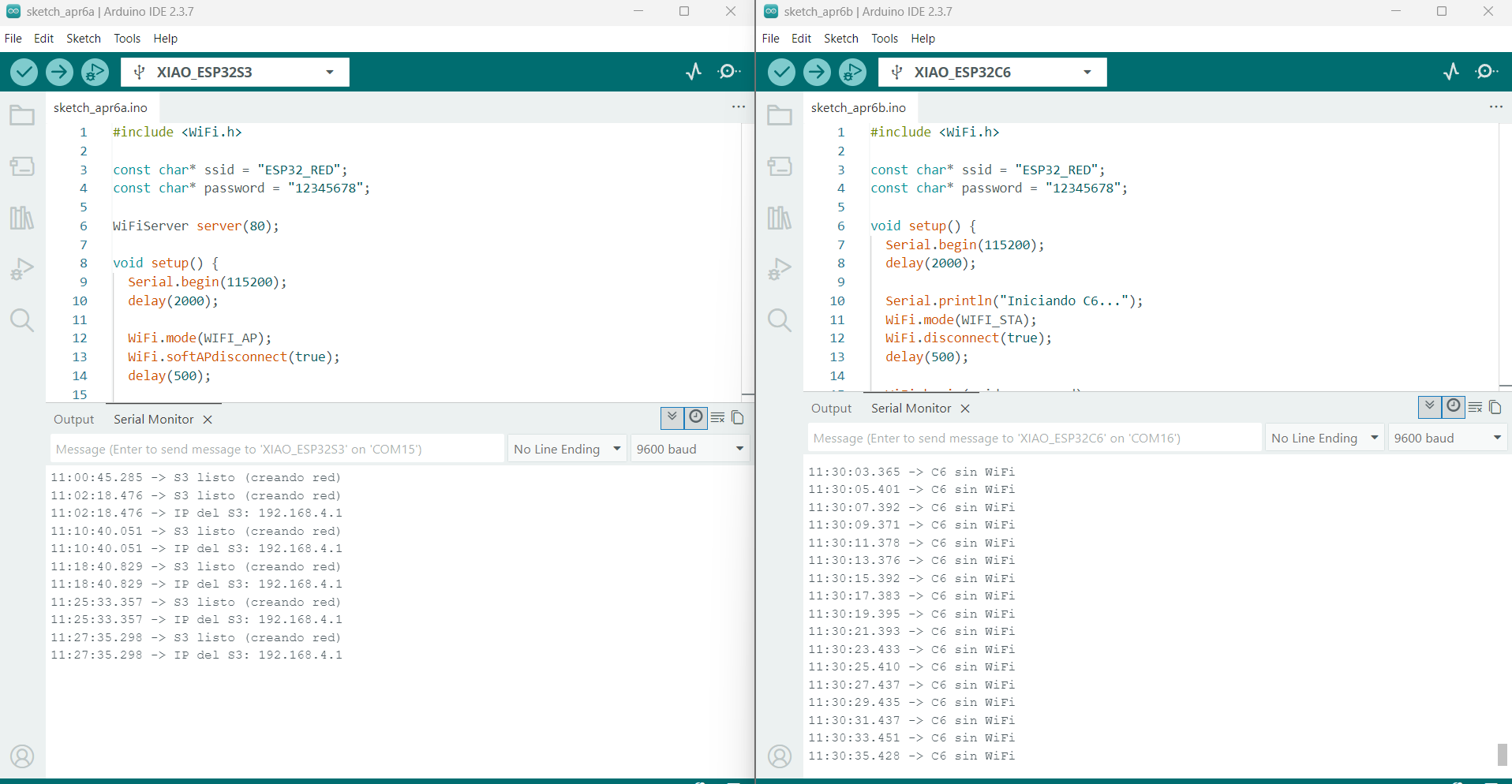
Task: Open 9600 baud dropdown for COM15
Action: [690, 449]
